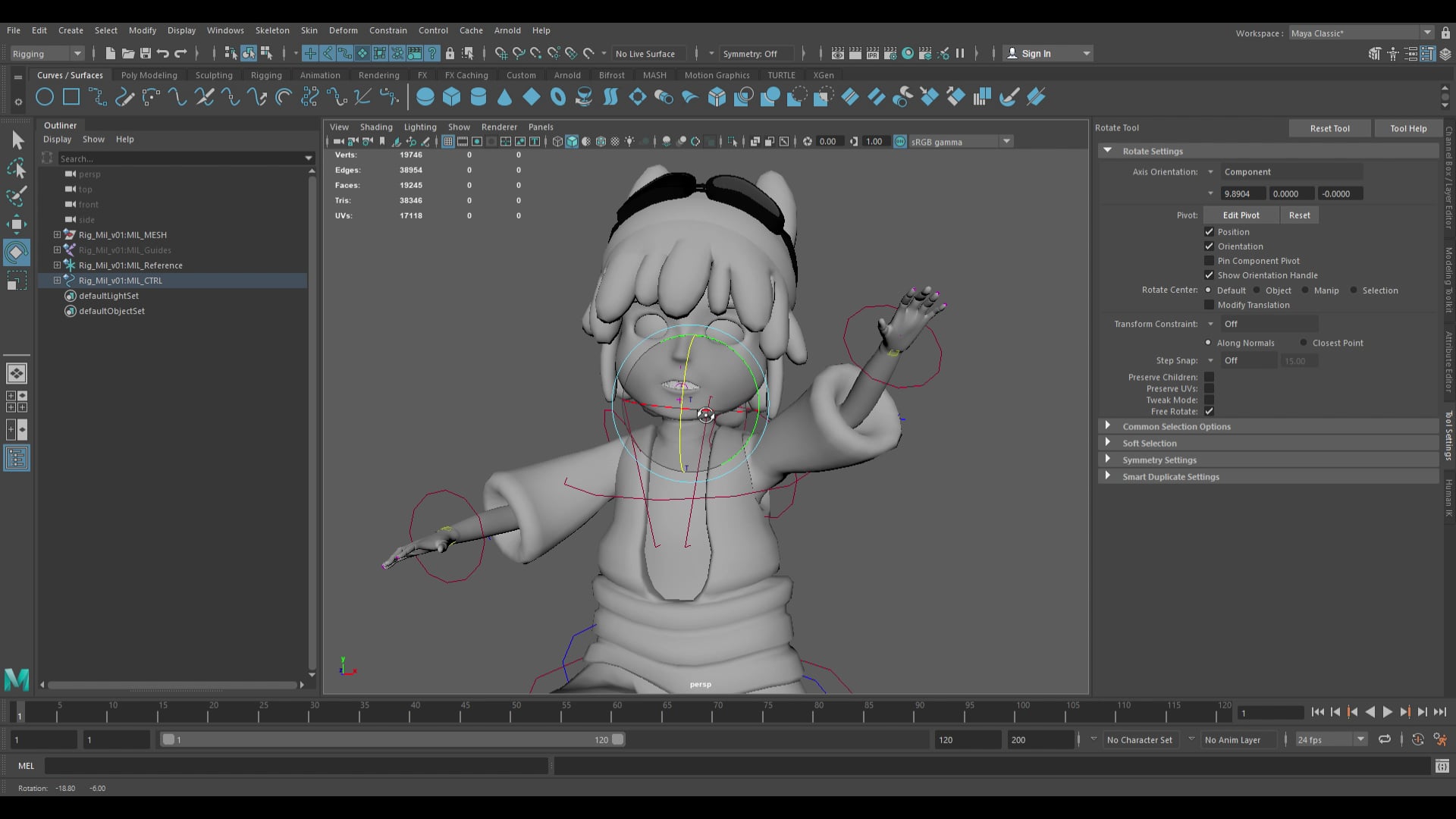The image size is (1456, 819).
Task: Click inside the MEL command line
Action: 296,767
